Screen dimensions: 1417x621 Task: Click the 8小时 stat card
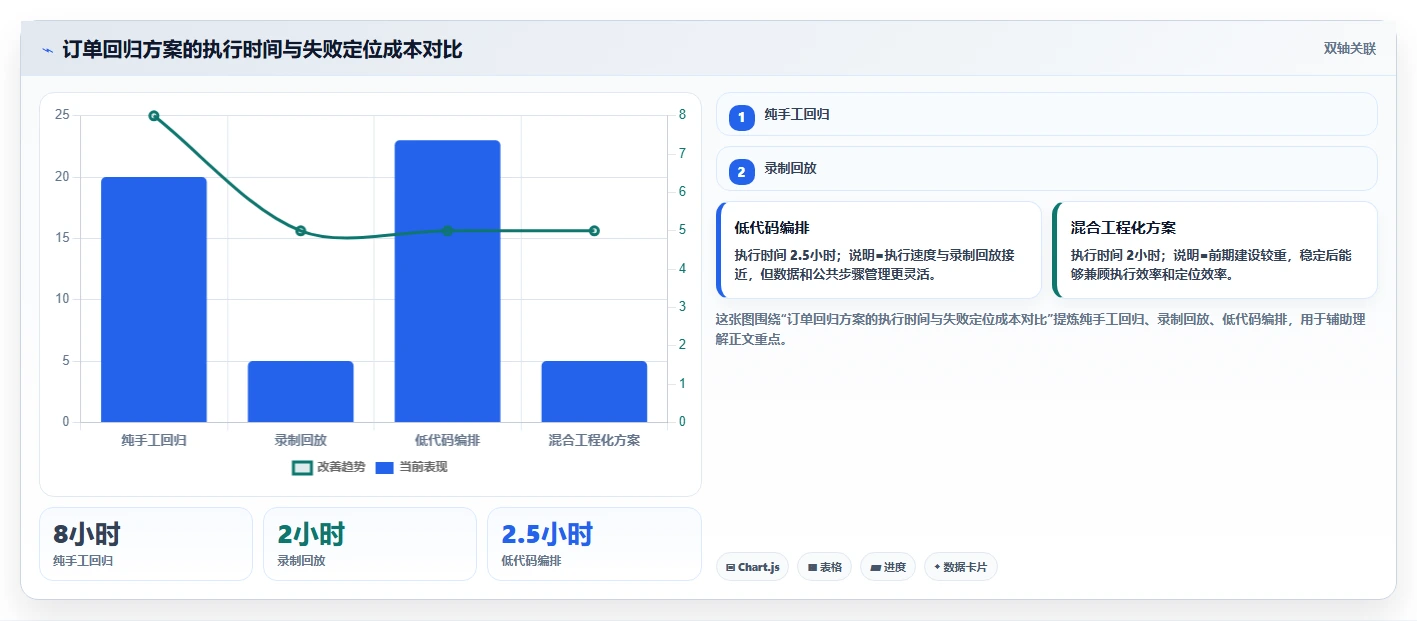(146, 544)
